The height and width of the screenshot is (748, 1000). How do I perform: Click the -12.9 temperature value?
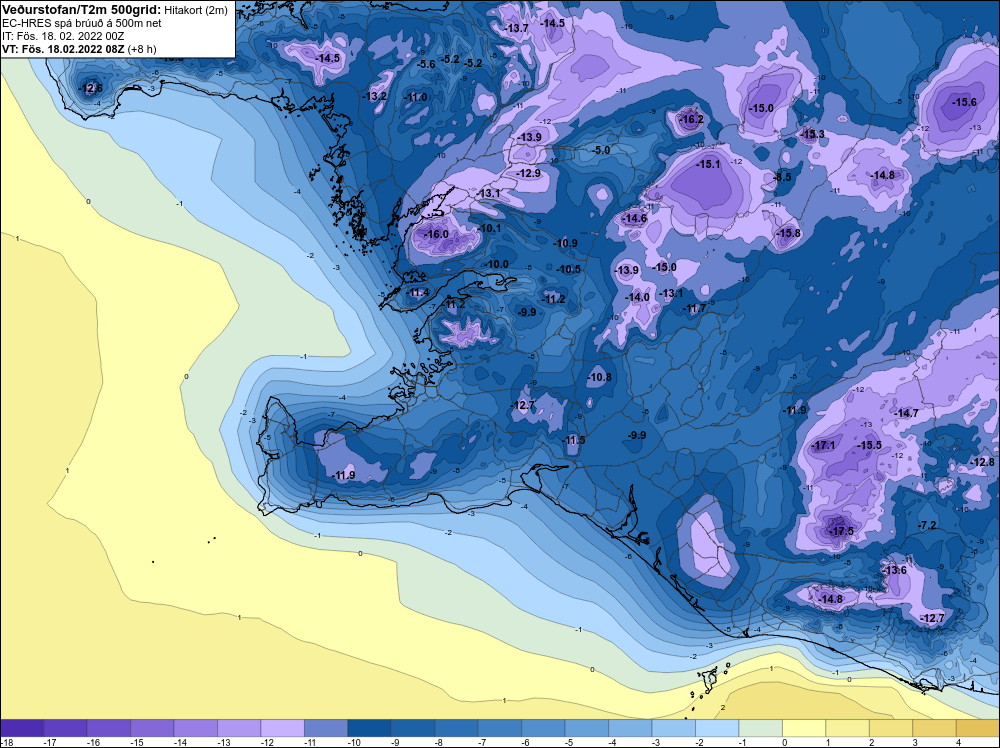pos(528,173)
